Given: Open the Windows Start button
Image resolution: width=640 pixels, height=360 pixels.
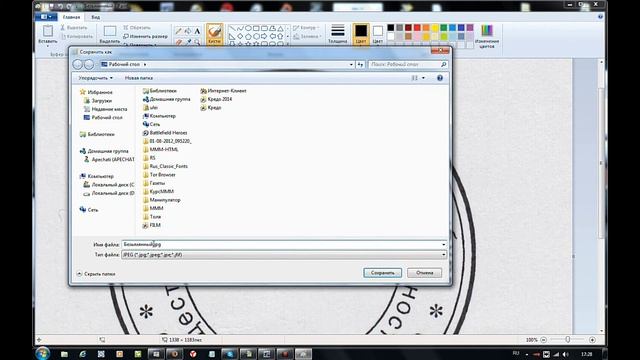Looking at the screenshot, I should coord(43,353).
